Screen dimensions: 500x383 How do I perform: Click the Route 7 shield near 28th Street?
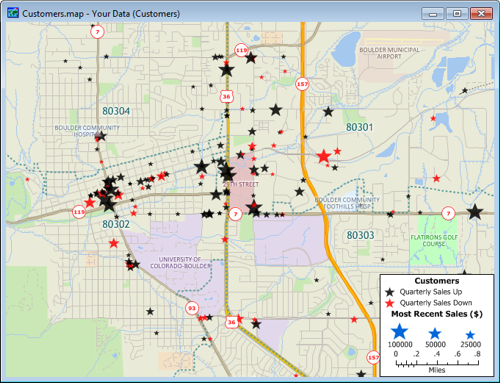point(235,214)
